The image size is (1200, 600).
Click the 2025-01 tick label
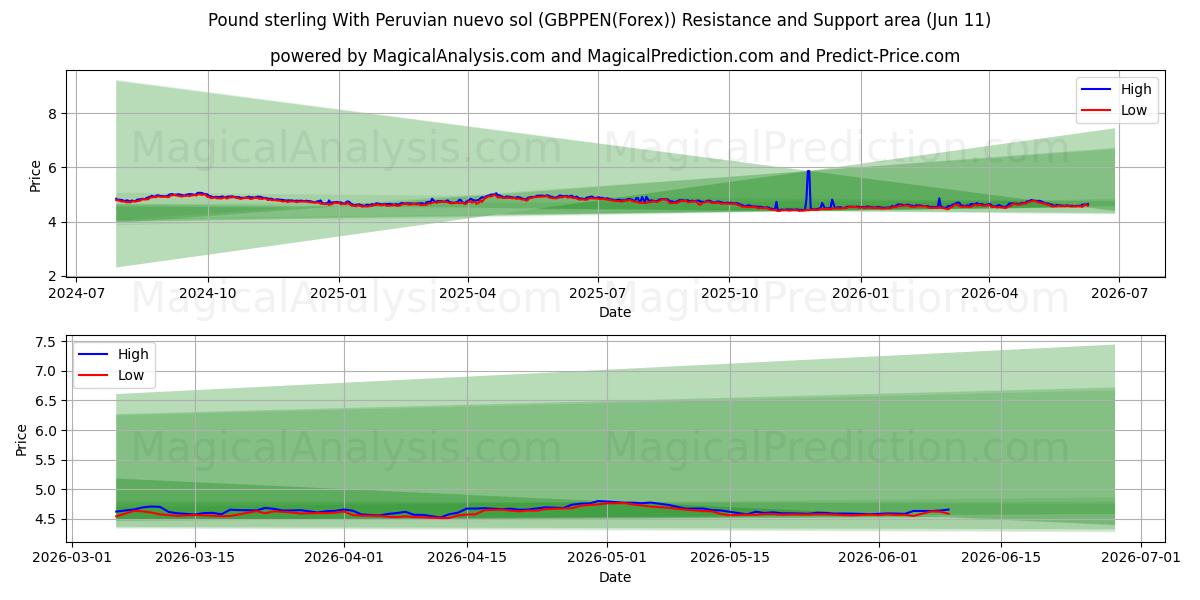(x=339, y=294)
